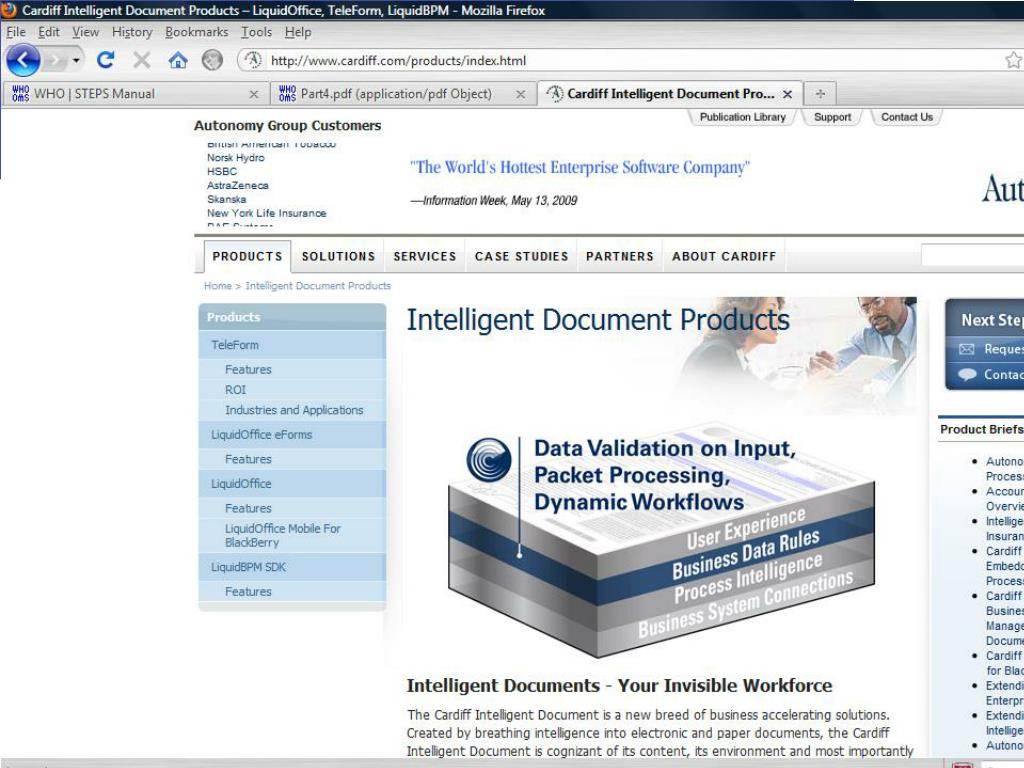Click the Intelligent Document Products banner image
This screenshot has height=768, width=1024.
(x=661, y=356)
